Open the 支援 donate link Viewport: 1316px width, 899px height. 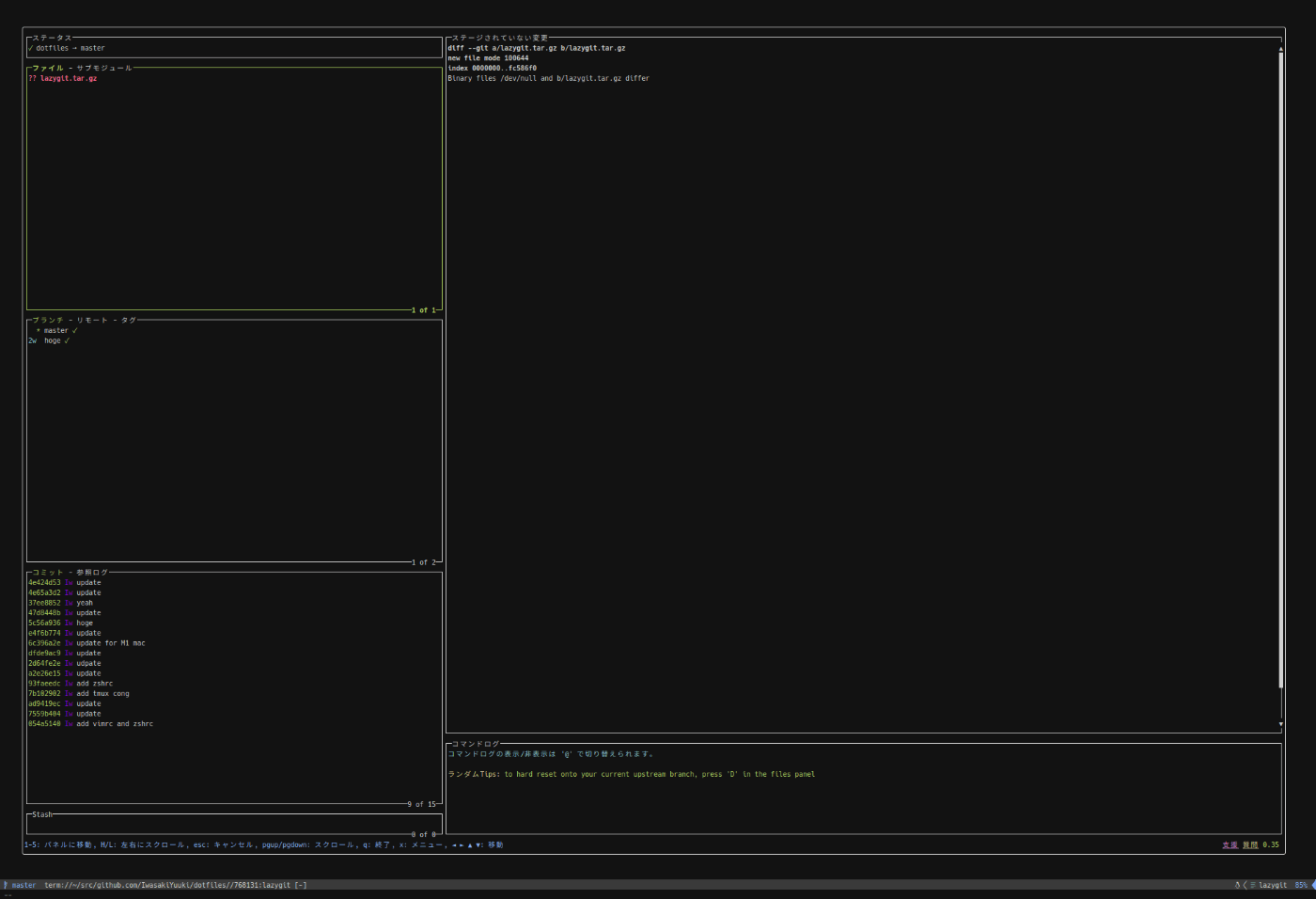1230,844
